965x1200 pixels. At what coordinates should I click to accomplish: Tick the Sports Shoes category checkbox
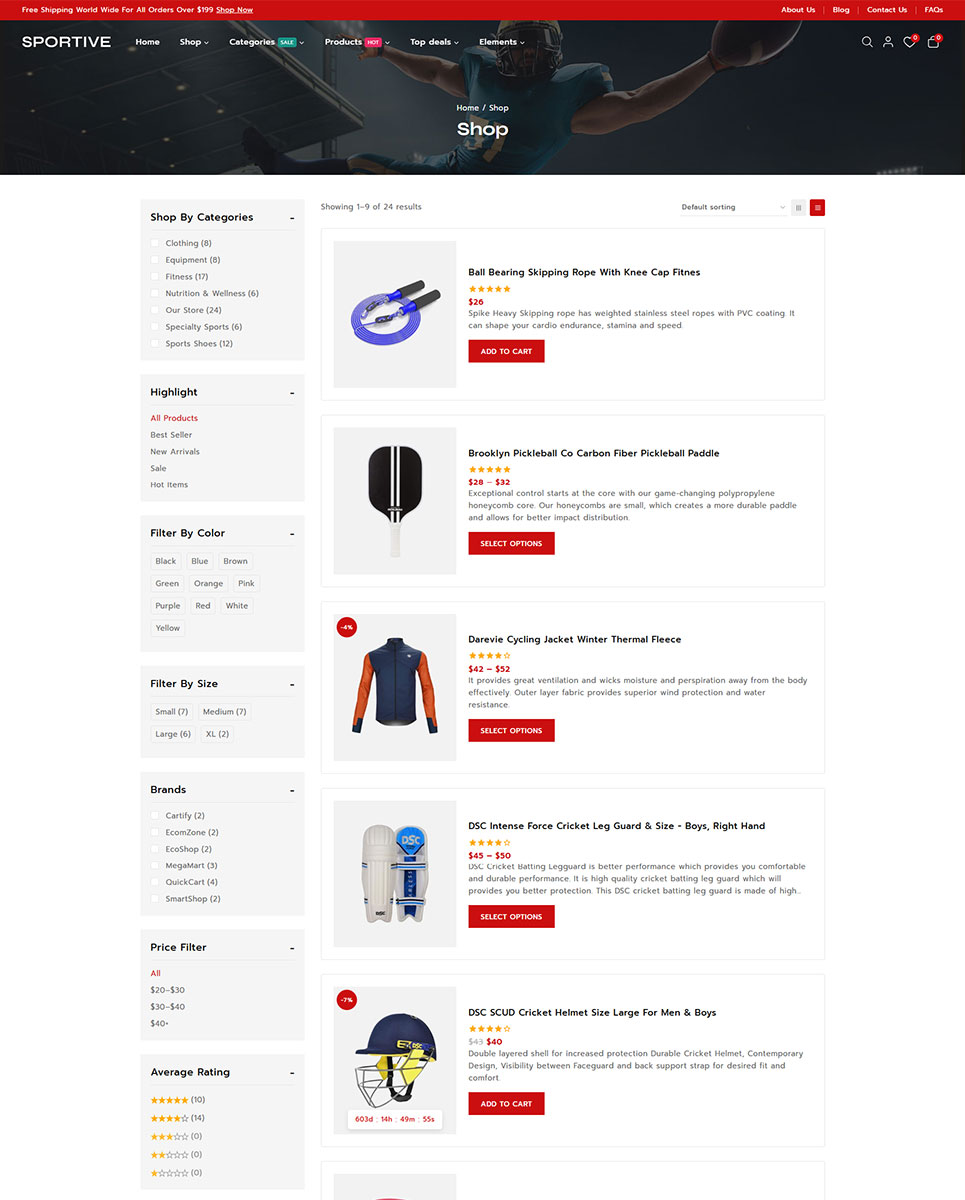pyautogui.click(x=155, y=343)
